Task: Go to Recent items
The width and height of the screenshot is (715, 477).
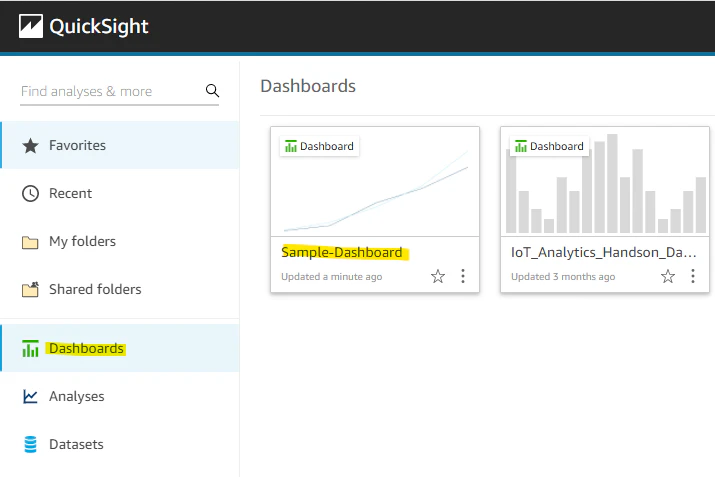Action: [119, 193]
